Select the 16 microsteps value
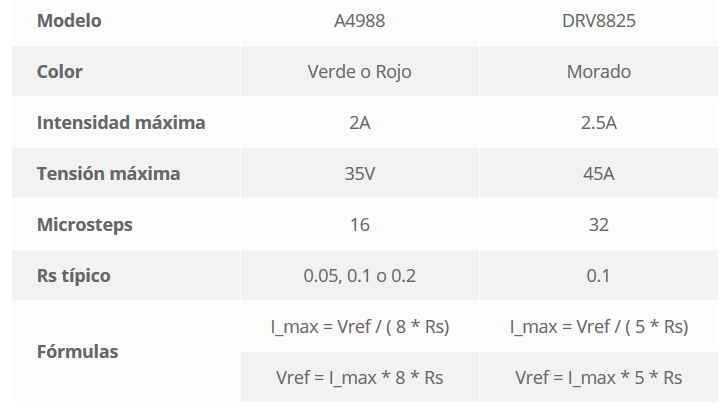The image size is (727, 418). pos(359,225)
